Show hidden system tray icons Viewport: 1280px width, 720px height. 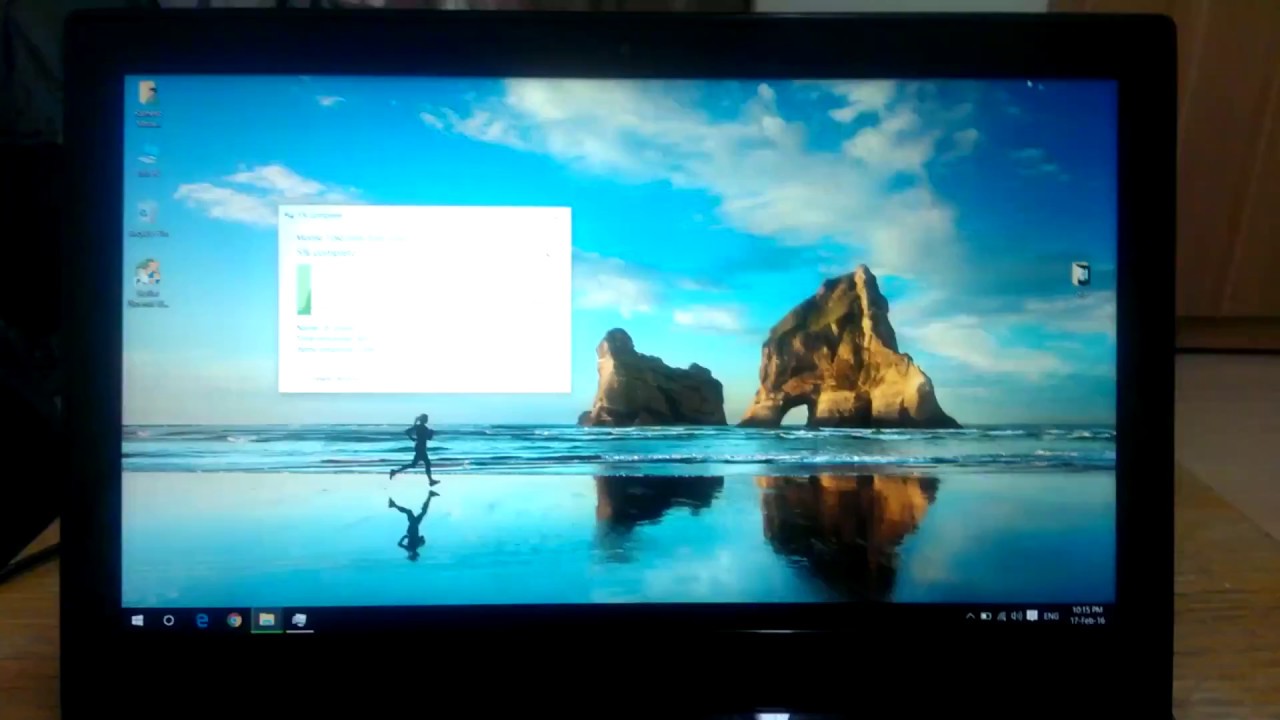tap(969, 617)
